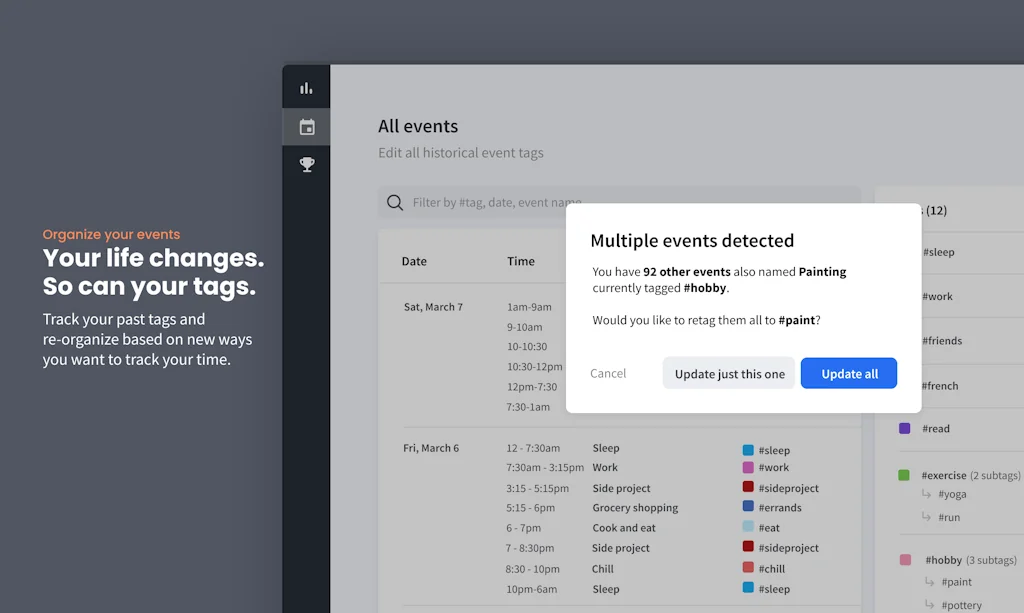Select the #paint subtag under #hobby
Screen dimensions: 1024x613
point(955,581)
